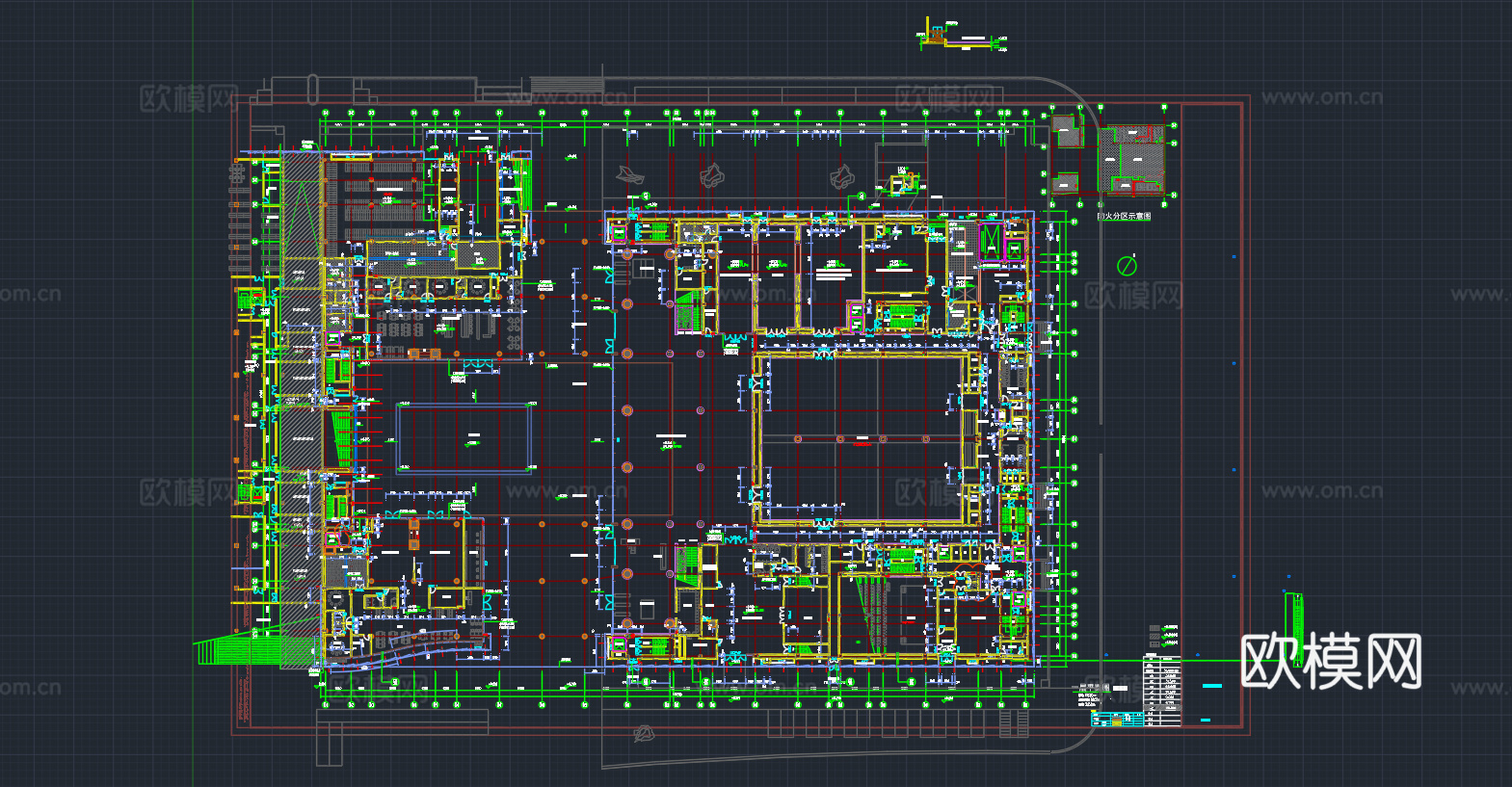Image resolution: width=1512 pixels, height=787 pixels.
Task: Select the hatched fire-zone key plan thumbnail
Action: (1131, 160)
